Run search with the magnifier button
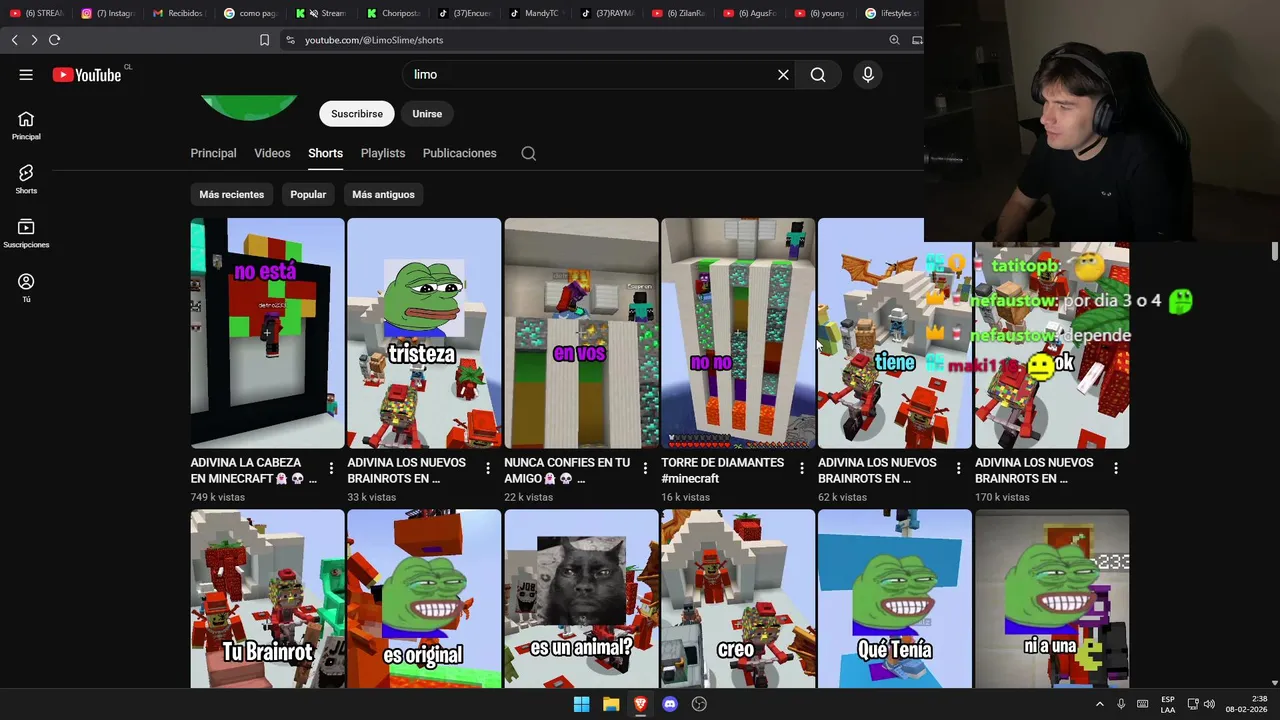The image size is (1280, 720). (x=818, y=75)
